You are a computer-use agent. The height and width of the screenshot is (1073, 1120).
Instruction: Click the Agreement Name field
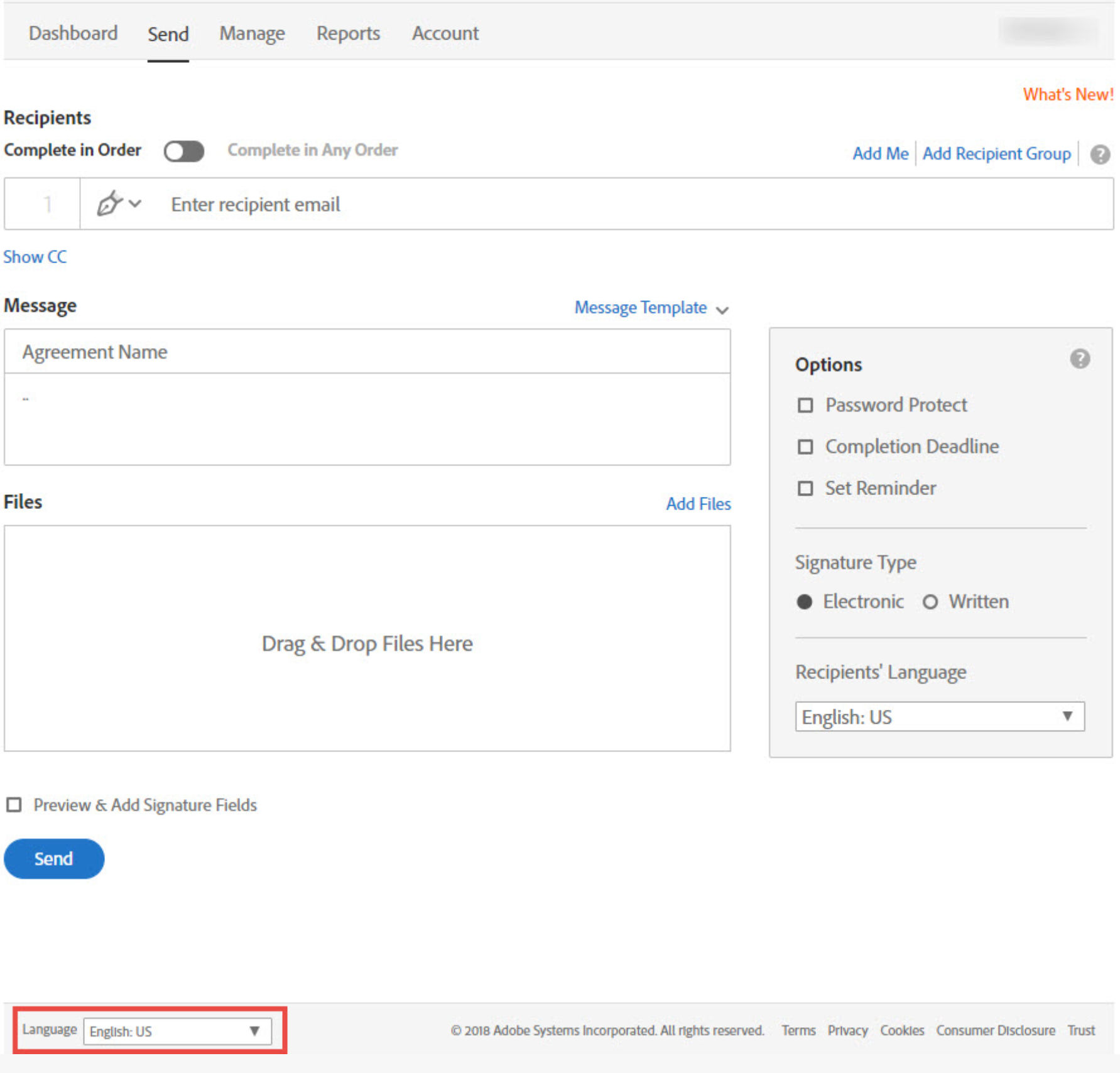(x=367, y=352)
